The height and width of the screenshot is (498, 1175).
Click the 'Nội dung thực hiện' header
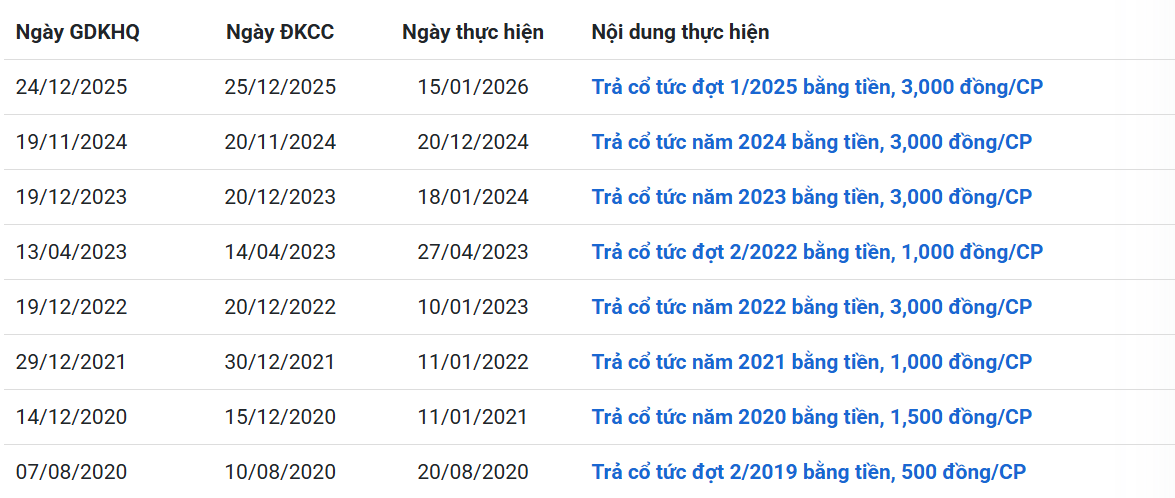[x=680, y=32]
